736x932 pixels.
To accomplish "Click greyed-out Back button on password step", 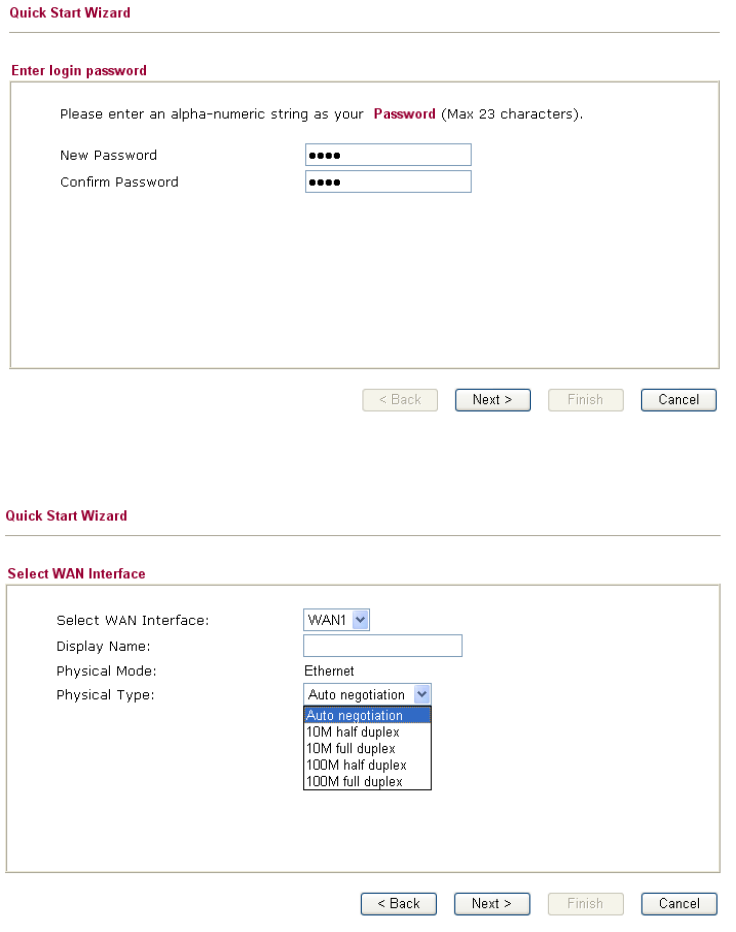I will (x=399, y=400).
